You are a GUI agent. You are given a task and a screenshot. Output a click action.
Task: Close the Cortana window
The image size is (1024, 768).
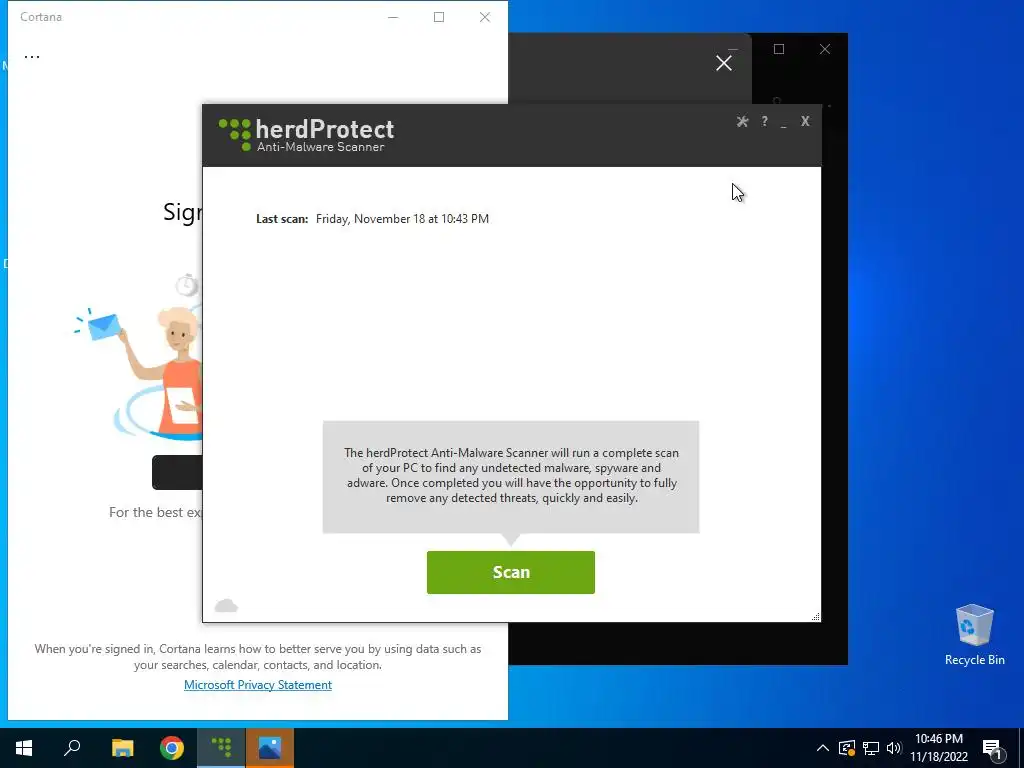click(485, 17)
